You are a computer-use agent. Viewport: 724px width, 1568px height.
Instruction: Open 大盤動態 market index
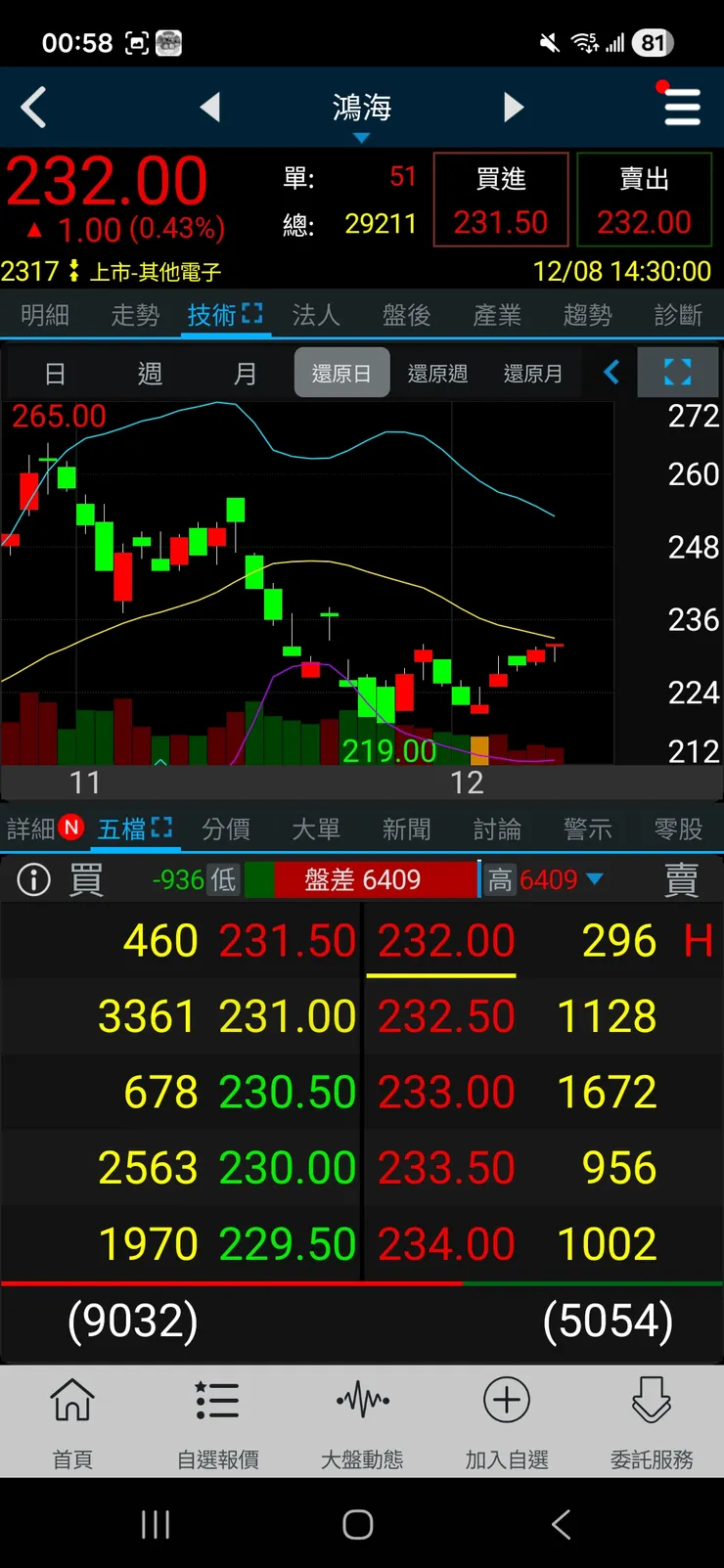tap(362, 1422)
